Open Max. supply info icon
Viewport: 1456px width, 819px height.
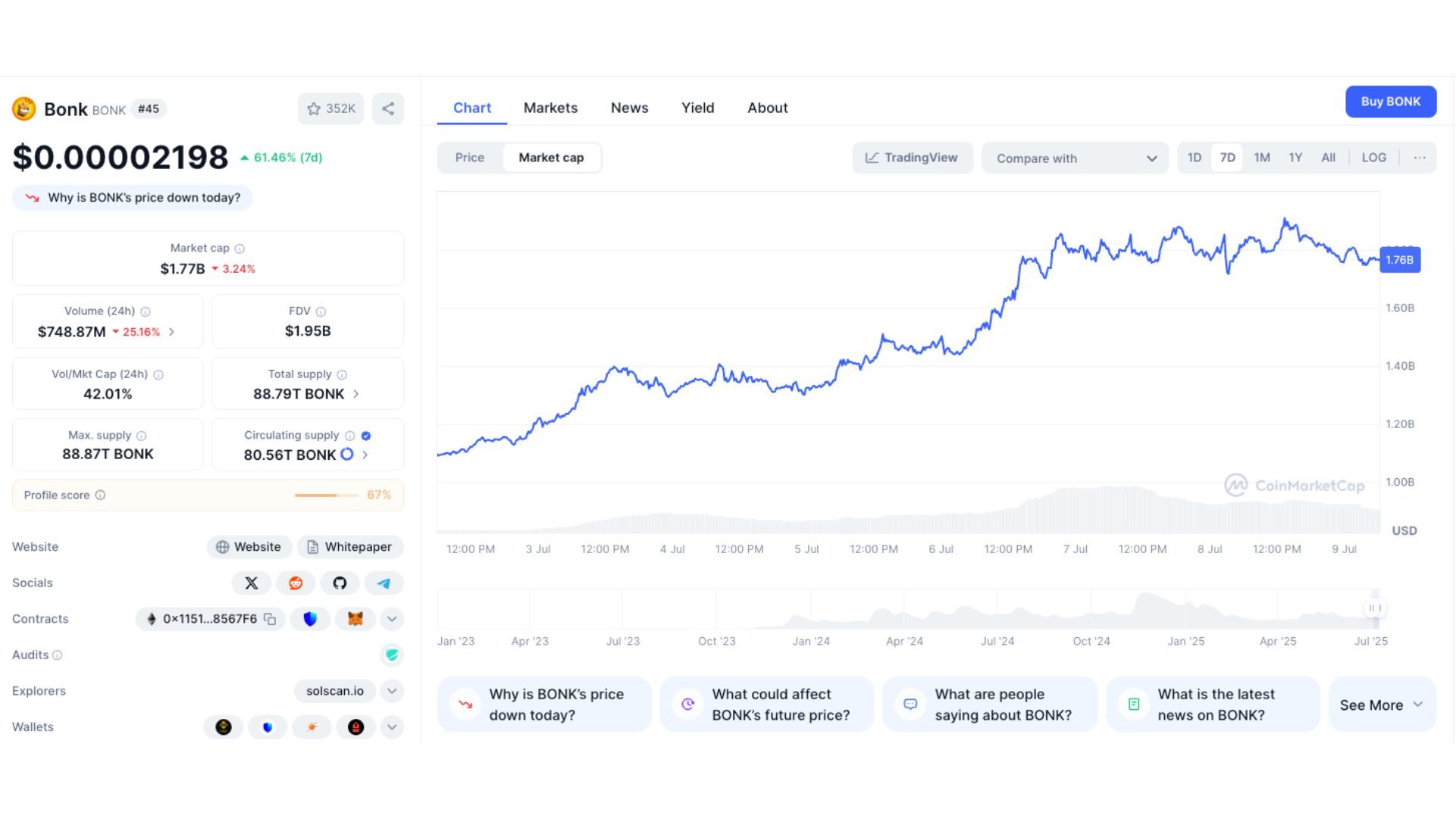click(x=141, y=436)
